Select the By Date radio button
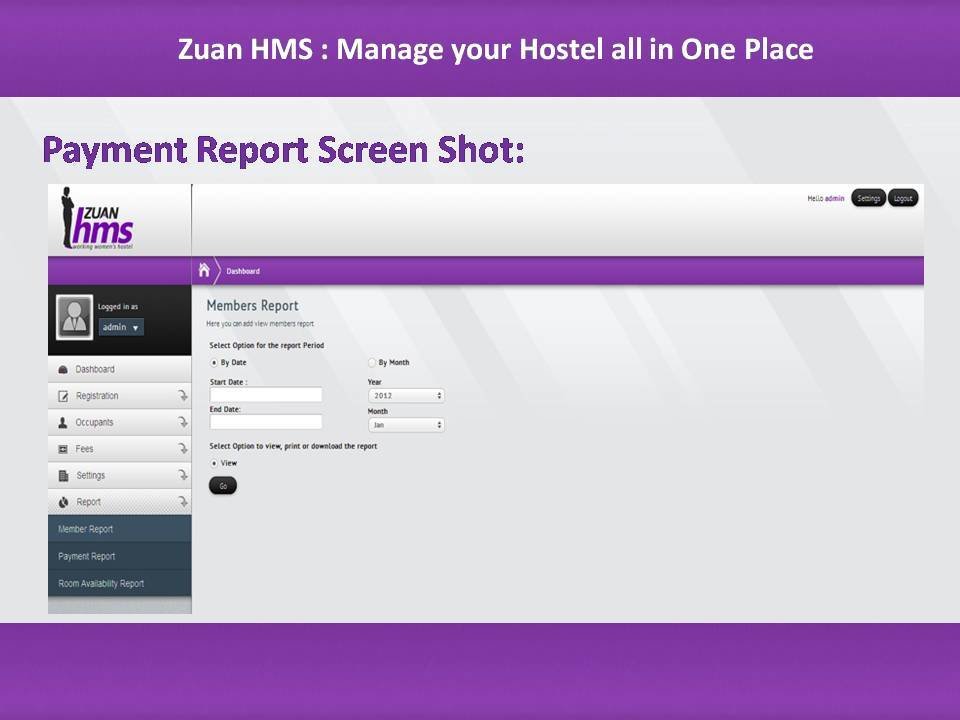Screen dimensions: 960x720 click(214, 362)
